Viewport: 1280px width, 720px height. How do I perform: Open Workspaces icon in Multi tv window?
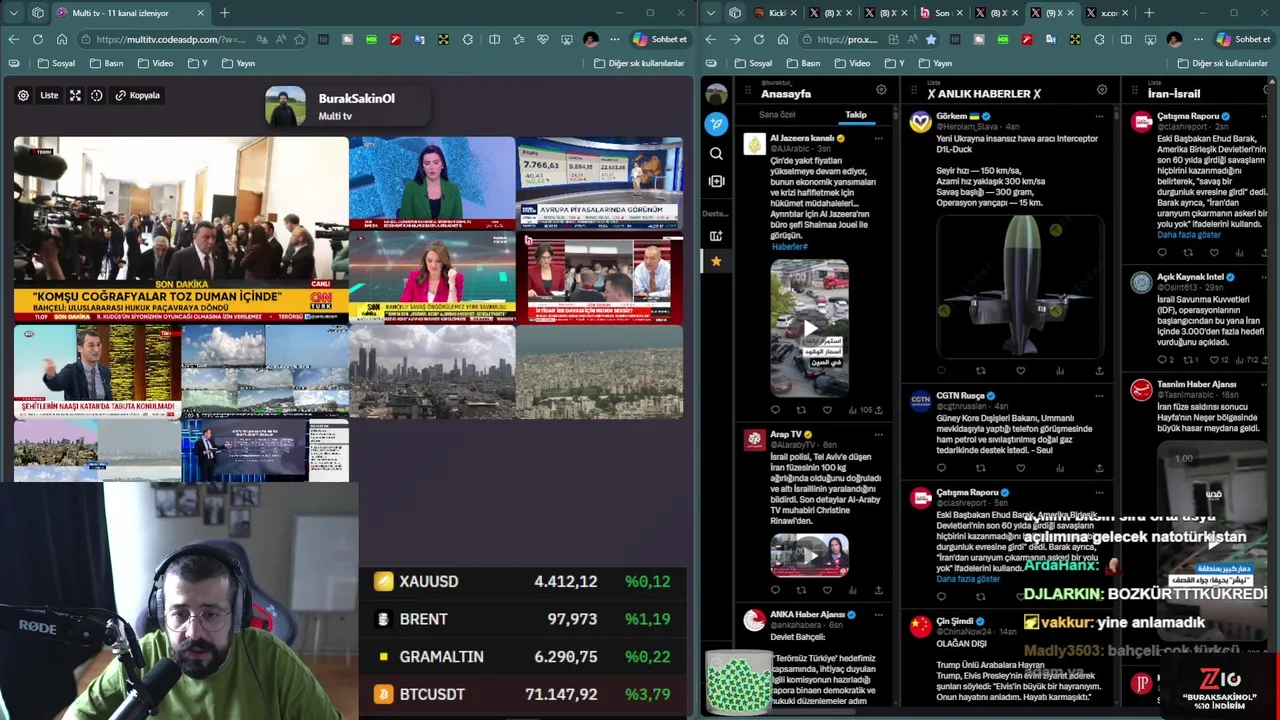coord(38,13)
